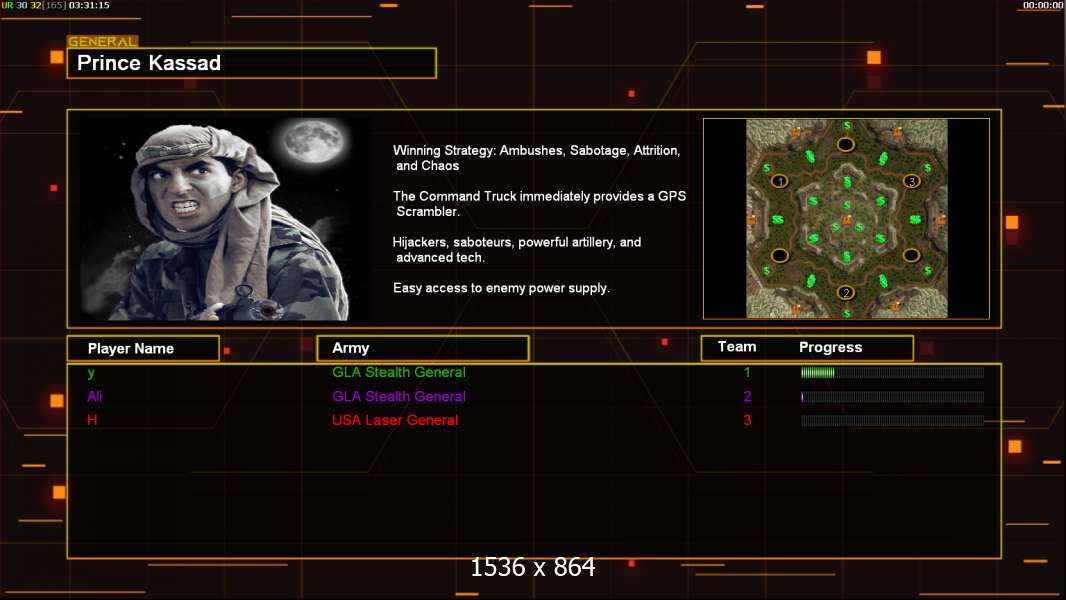Click the orange building in map's bottom-left corner
The height and width of the screenshot is (600, 1066).
796,308
